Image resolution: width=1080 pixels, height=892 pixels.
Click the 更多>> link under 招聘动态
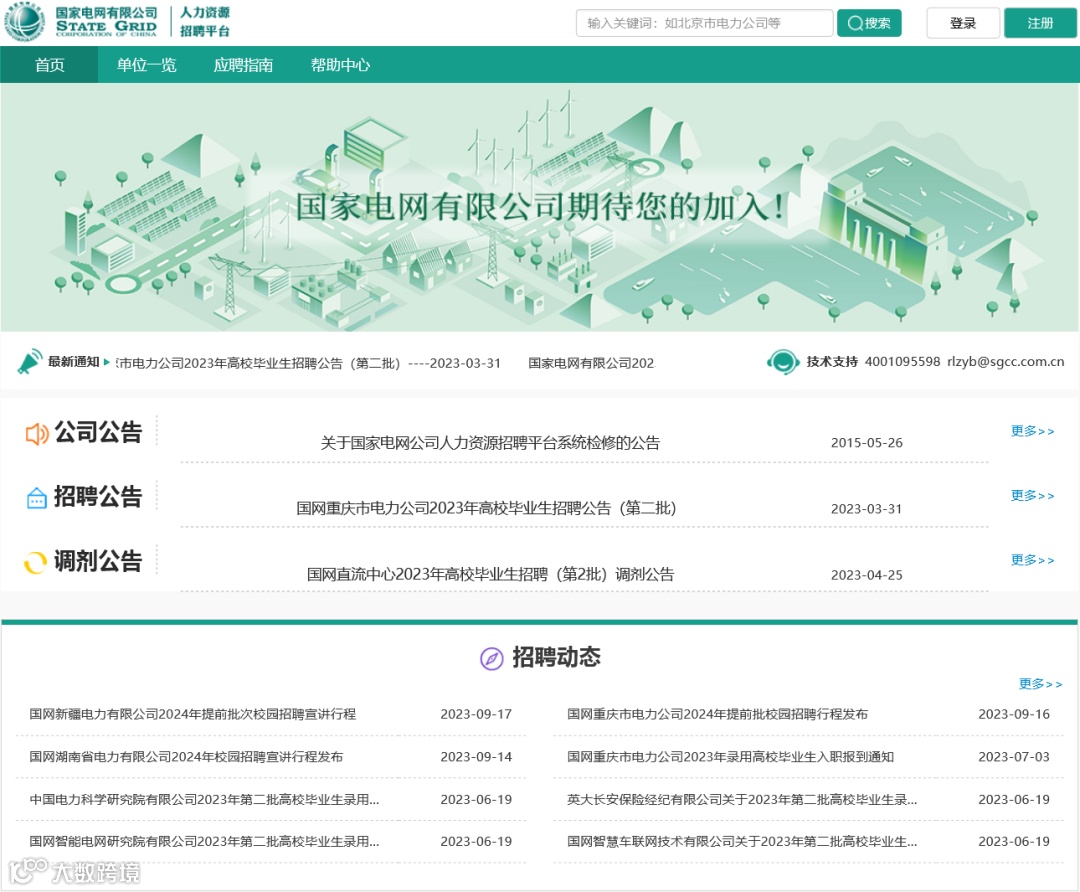coord(1041,684)
